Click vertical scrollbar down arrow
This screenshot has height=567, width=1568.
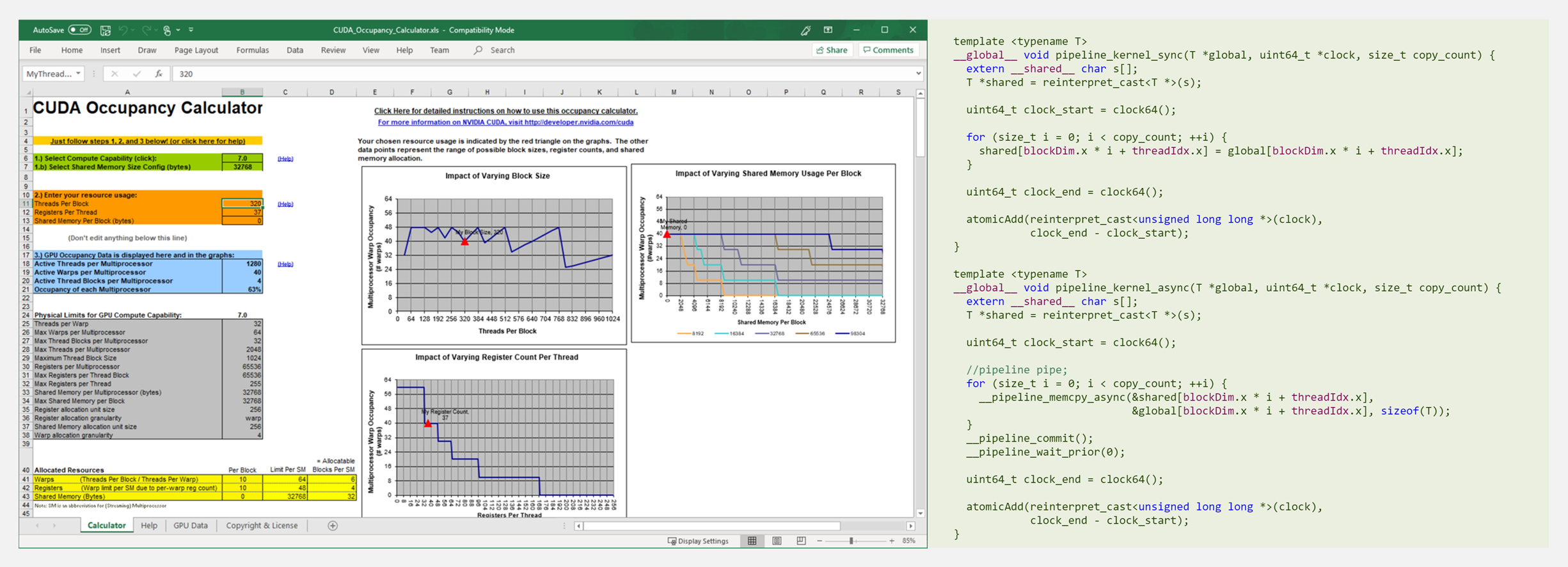pyautogui.click(x=921, y=513)
